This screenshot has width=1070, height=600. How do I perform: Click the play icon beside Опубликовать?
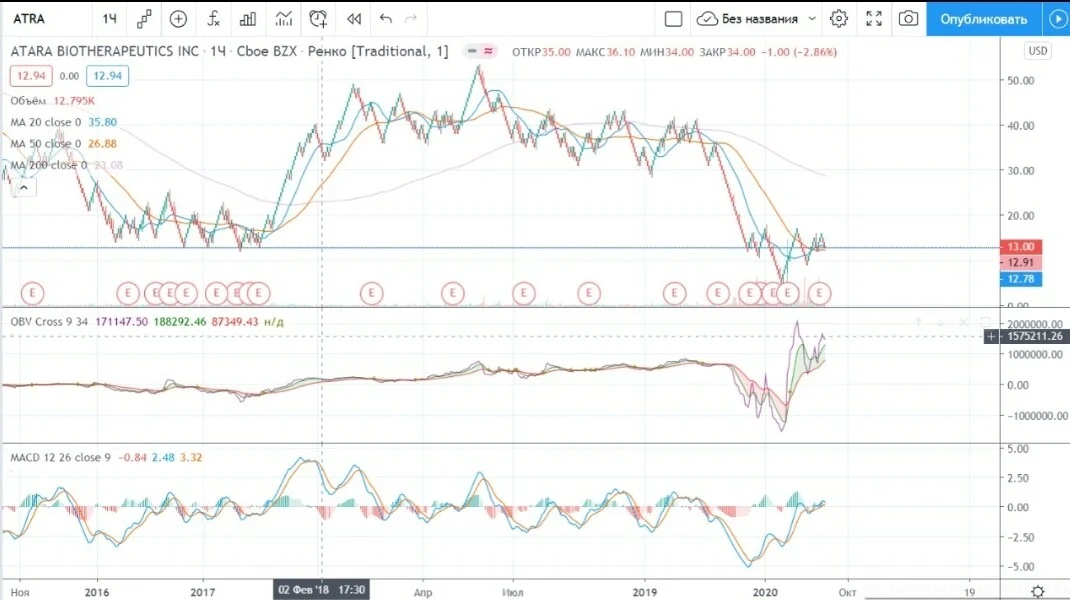tap(1057, 19)
